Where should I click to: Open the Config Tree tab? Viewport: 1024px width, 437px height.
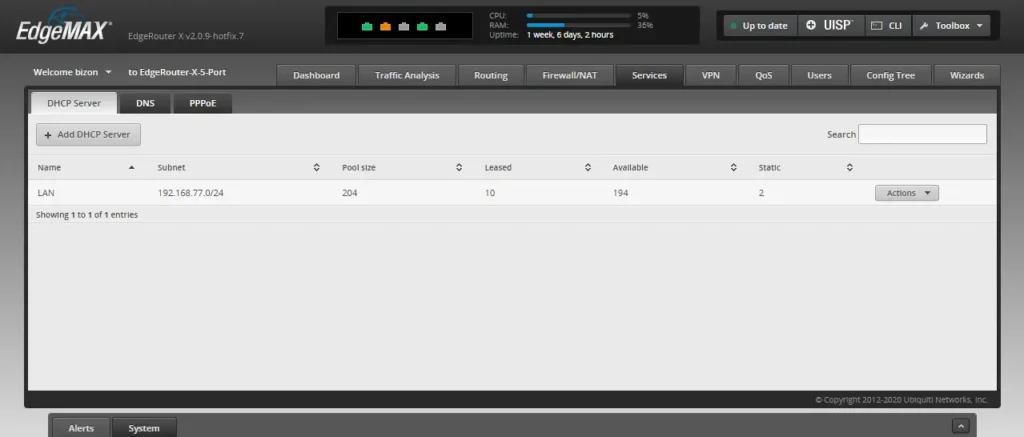pos(890,75)
